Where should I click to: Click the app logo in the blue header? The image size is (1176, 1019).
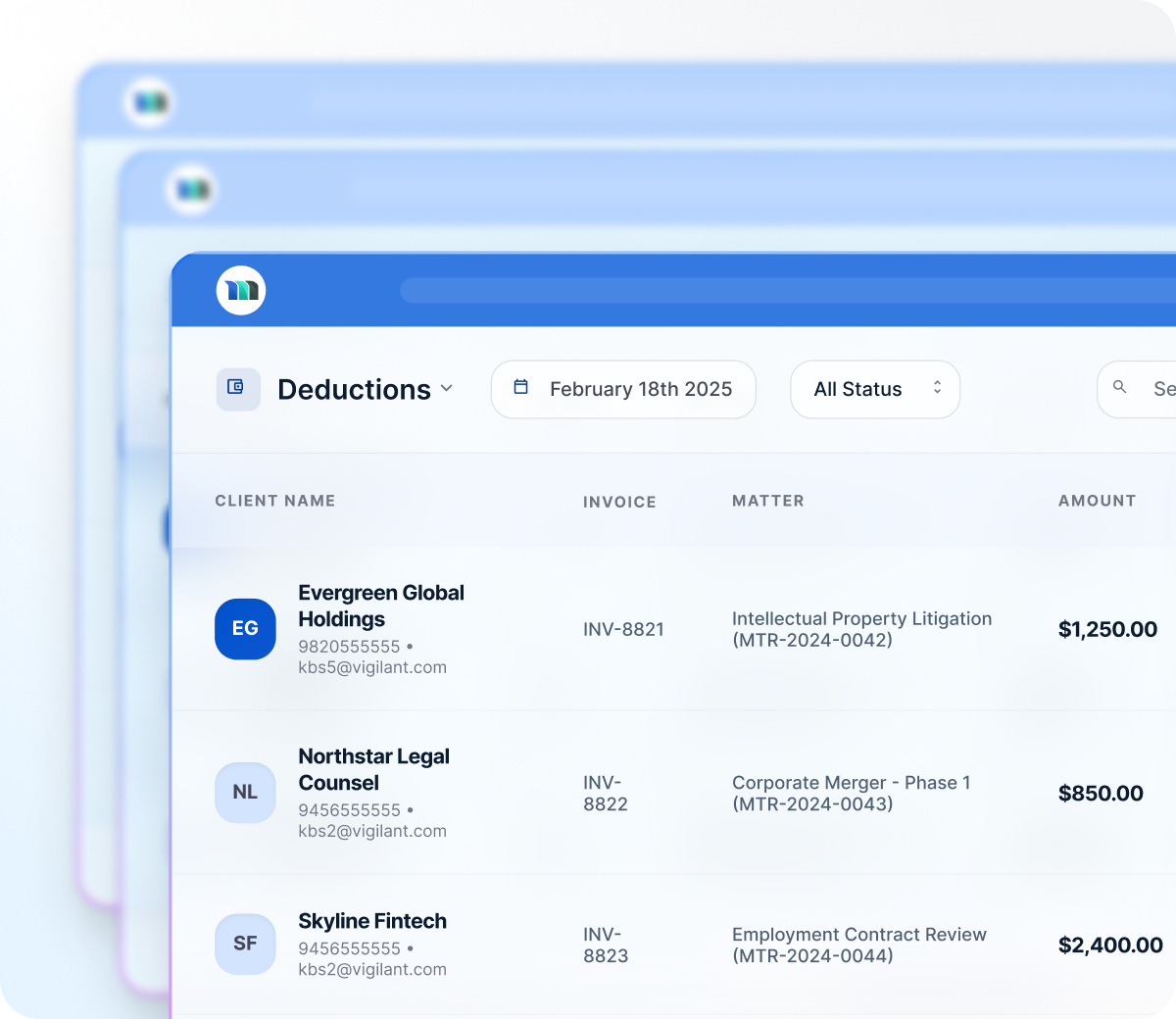click(241, 290)
